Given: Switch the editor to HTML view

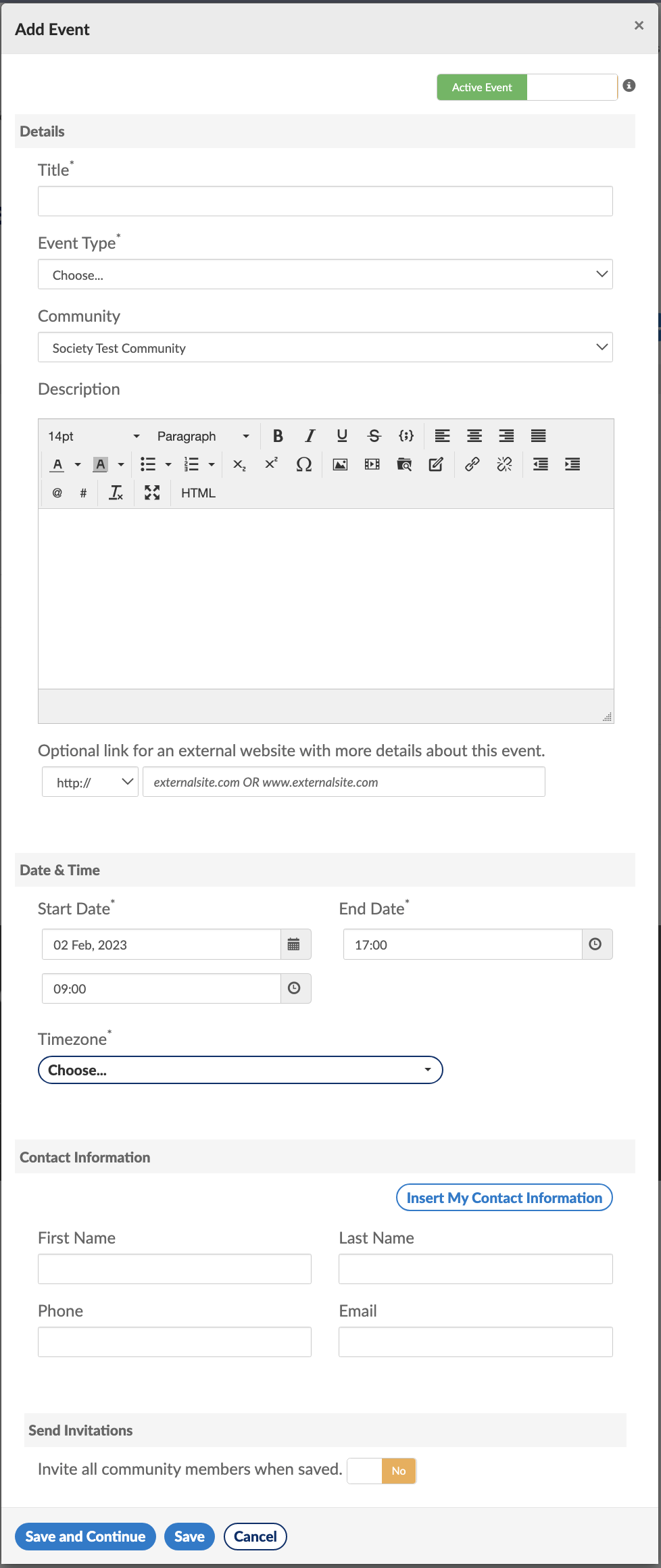Looking at the screenshot, I should (198, 493).
